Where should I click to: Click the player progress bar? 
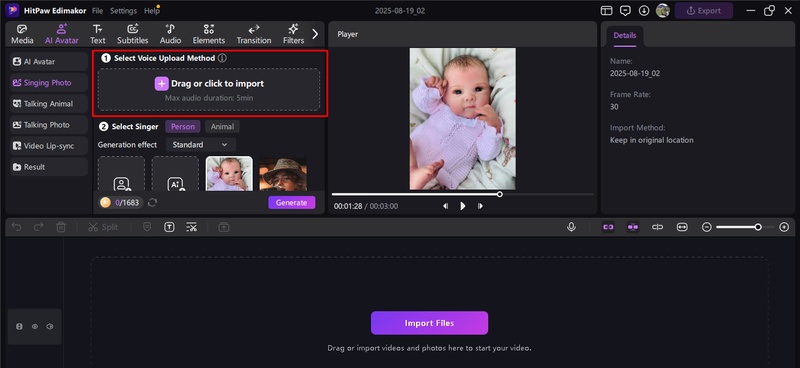(x=462, y=194)
